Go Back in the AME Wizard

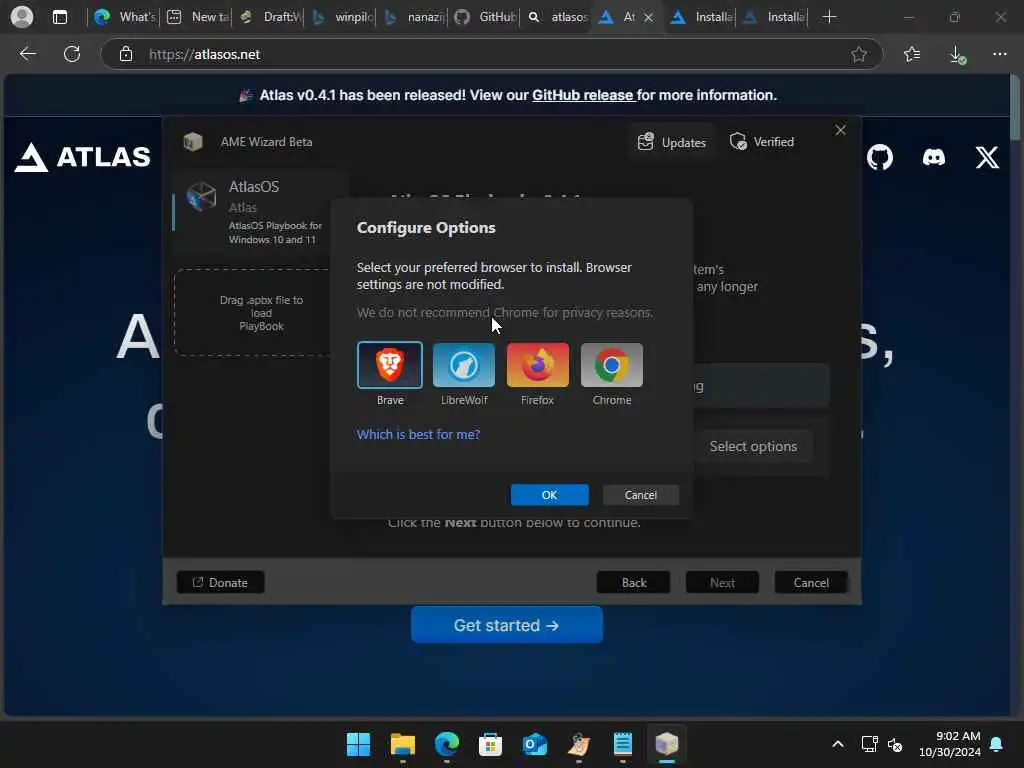click(633, 582)
